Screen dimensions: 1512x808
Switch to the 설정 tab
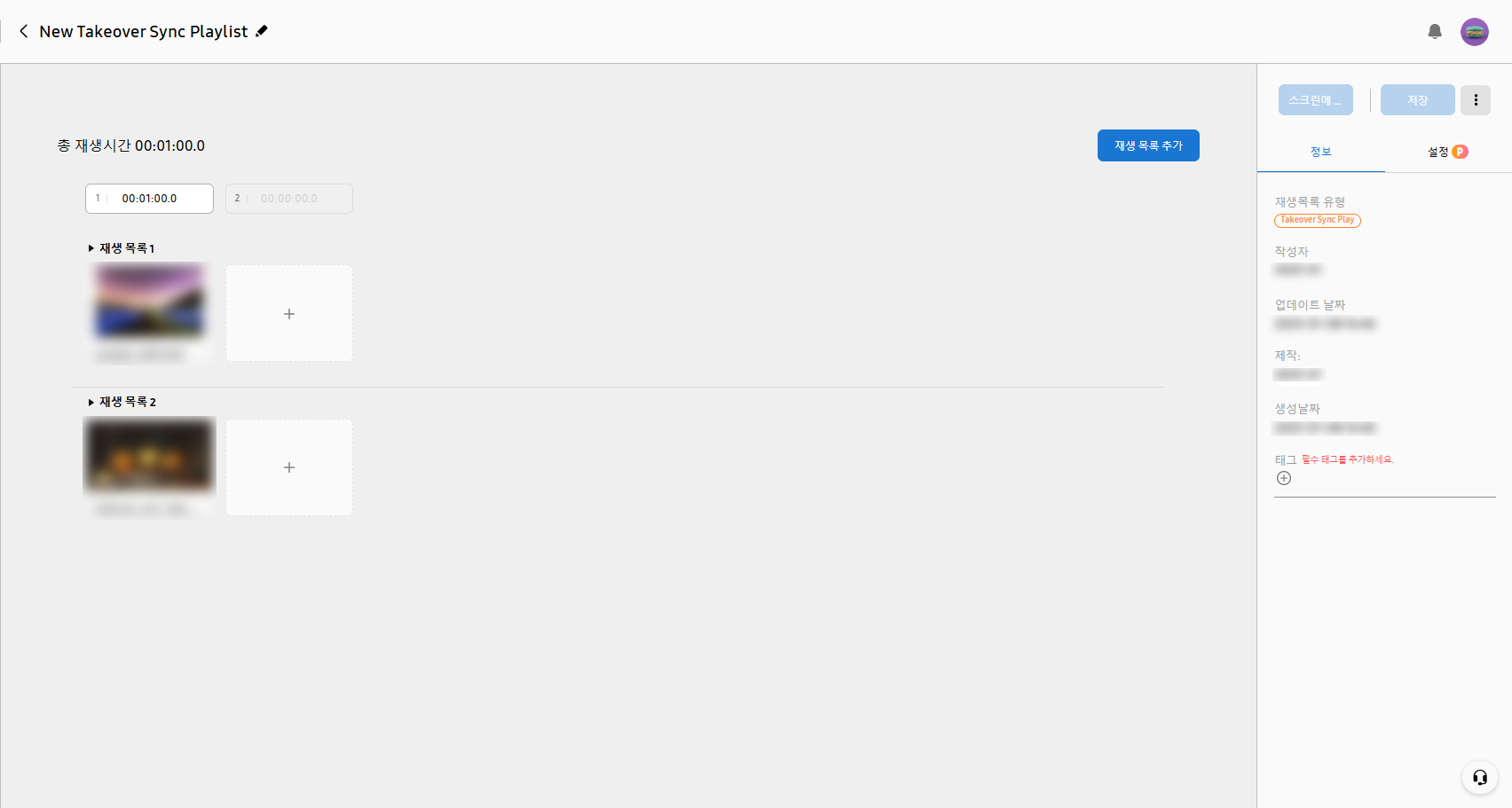(1448, 152)
